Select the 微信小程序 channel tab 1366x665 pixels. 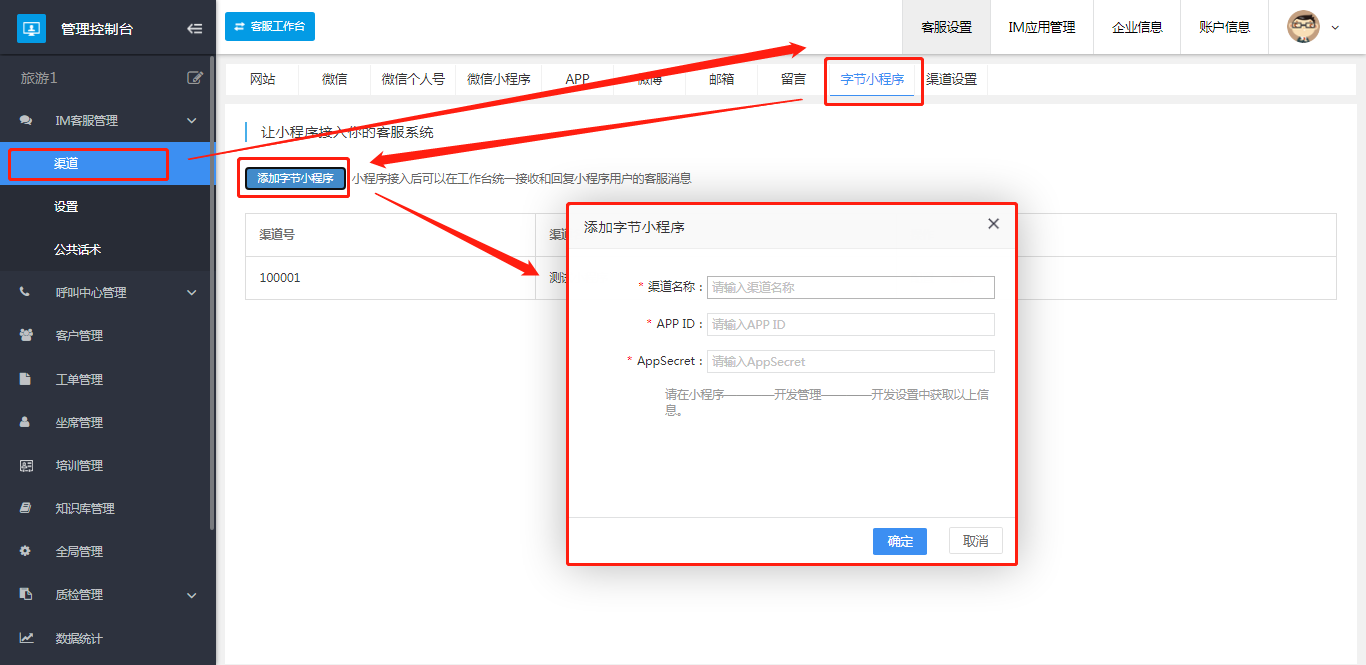point(498,79)
